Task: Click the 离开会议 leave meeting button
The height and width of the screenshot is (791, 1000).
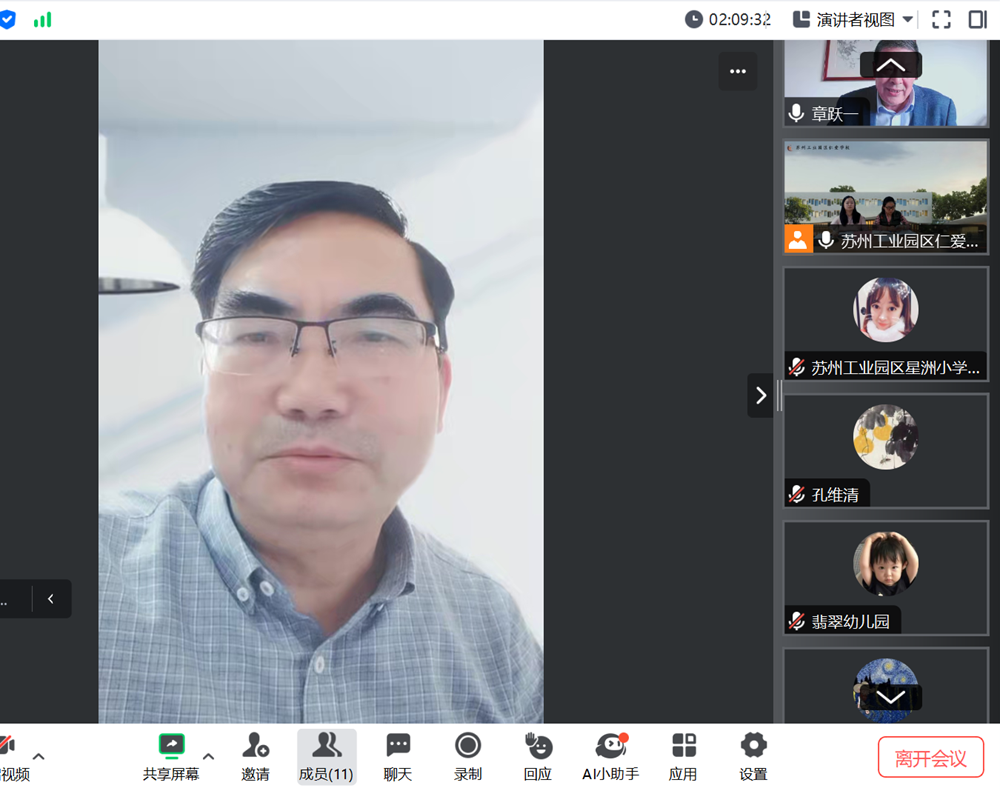Action: tap(930, 758)
